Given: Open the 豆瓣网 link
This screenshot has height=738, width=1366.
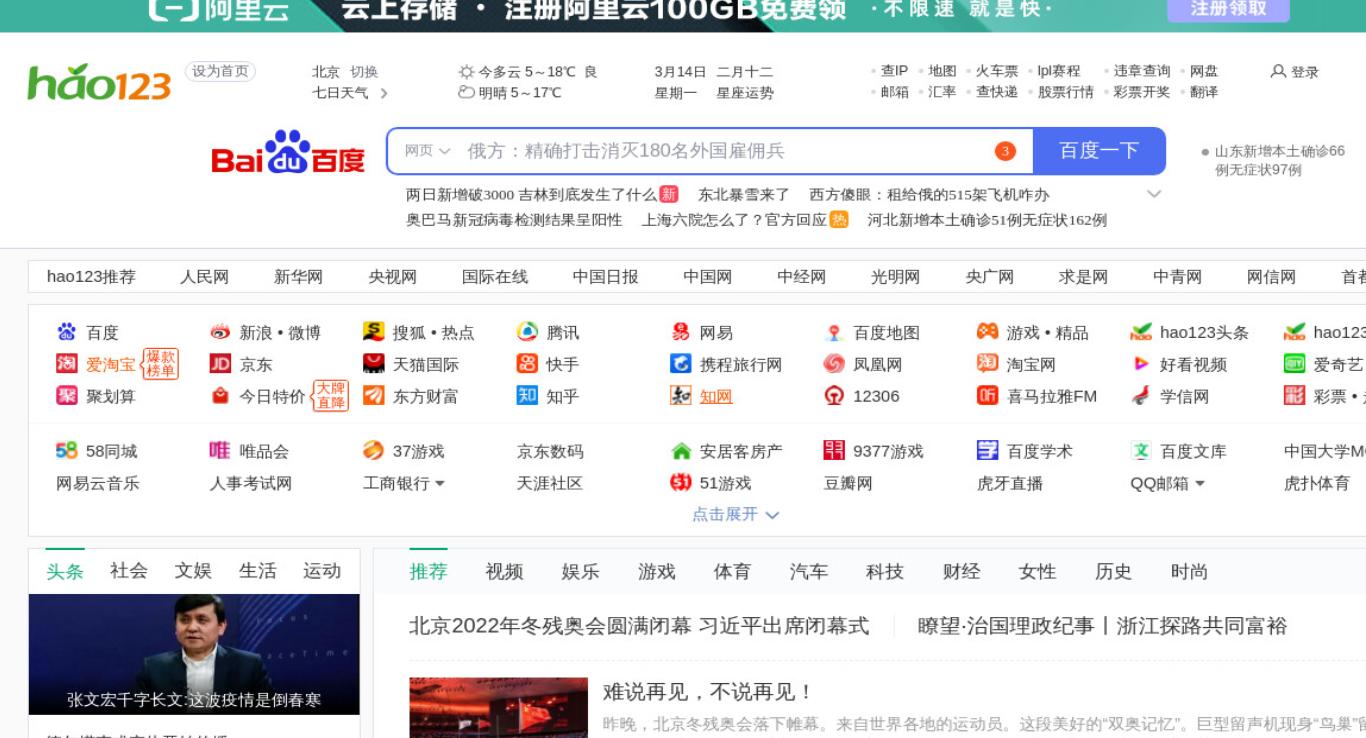Looking at the screenshot, I should (848, 484).
